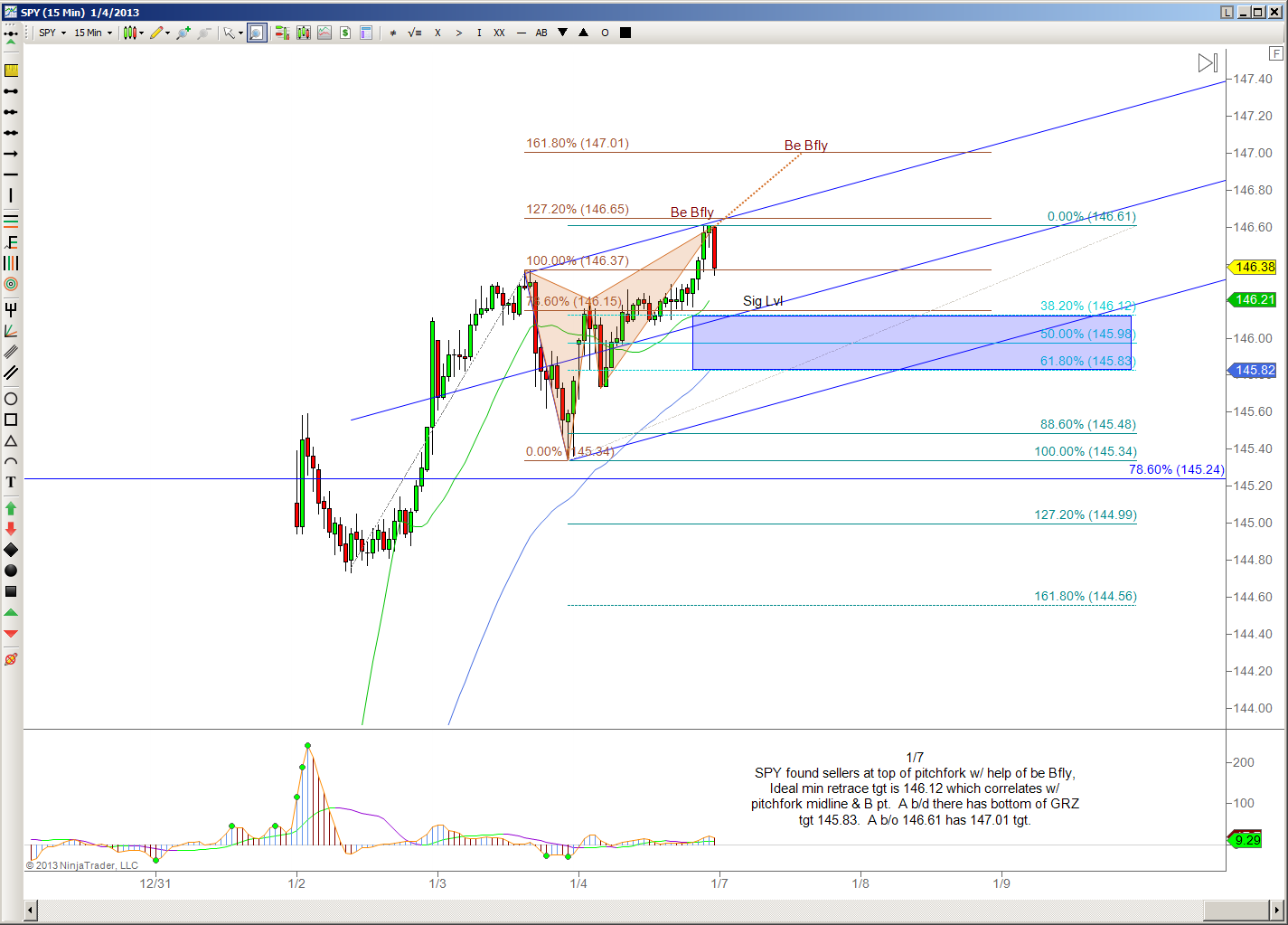Toggle the zoom magnifier mode
Image resolution: width=1288 pixels, height=925 pixels.
pyautogui.click(x=257, y=33)
